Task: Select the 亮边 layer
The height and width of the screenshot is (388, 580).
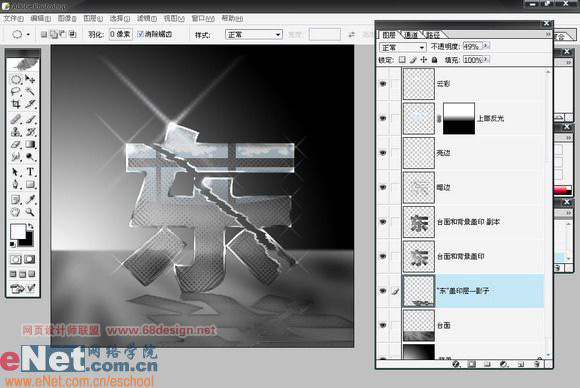Action: point(473,153)
